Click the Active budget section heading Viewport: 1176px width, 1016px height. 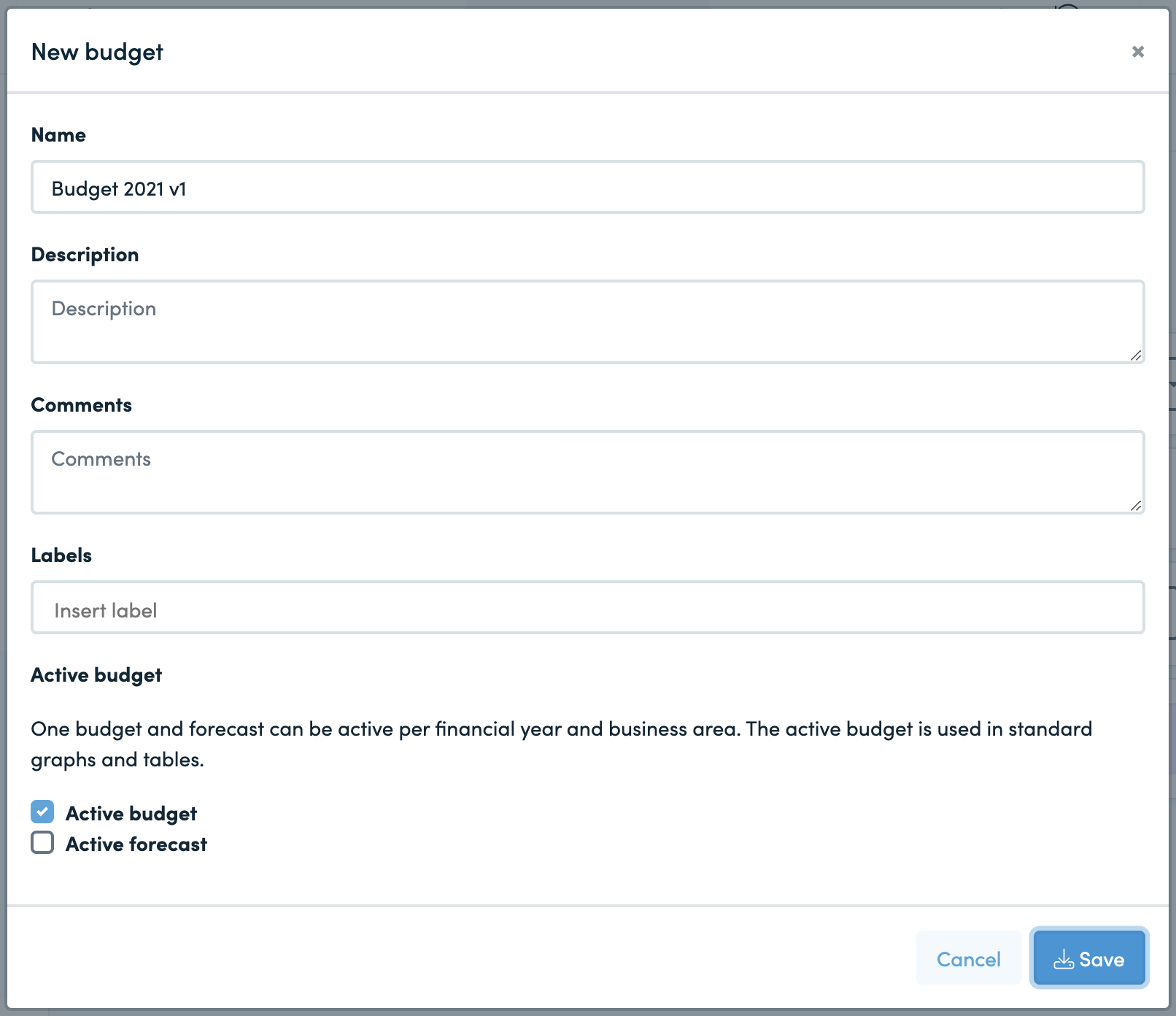coord(96,674)
